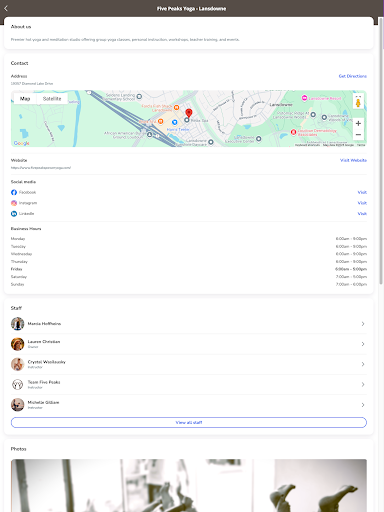384x512 pixels.
Task: Click Get Directions link
Action: coord(353,76)
